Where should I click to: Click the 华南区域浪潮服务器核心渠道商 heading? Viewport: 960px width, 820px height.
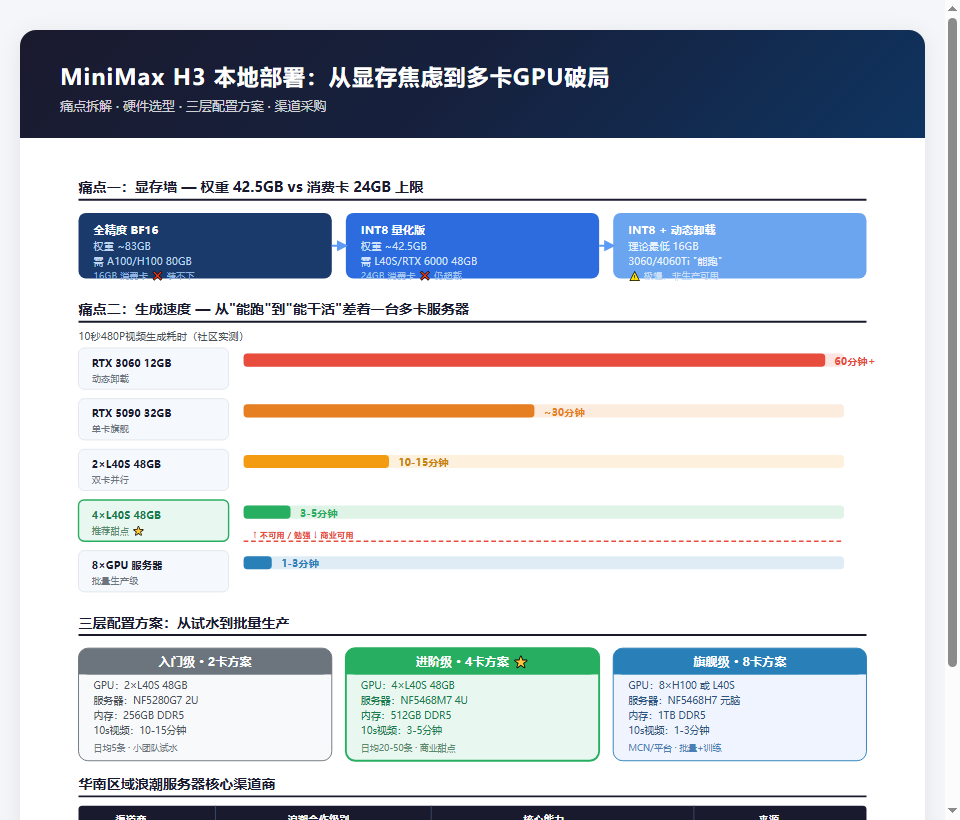(x=177, y=784)
